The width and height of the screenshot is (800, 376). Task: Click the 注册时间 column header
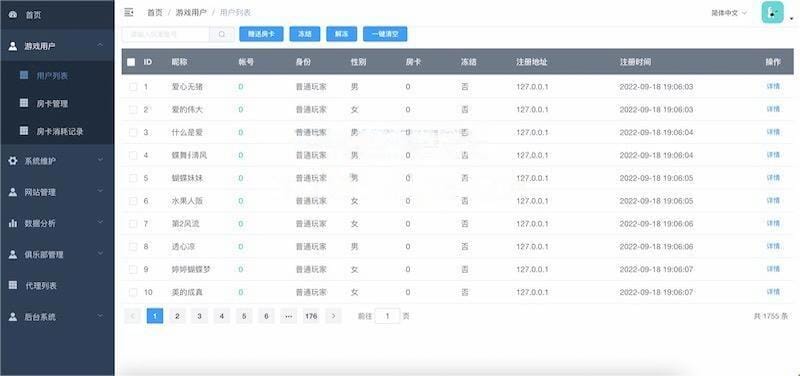tap(635, 62)
